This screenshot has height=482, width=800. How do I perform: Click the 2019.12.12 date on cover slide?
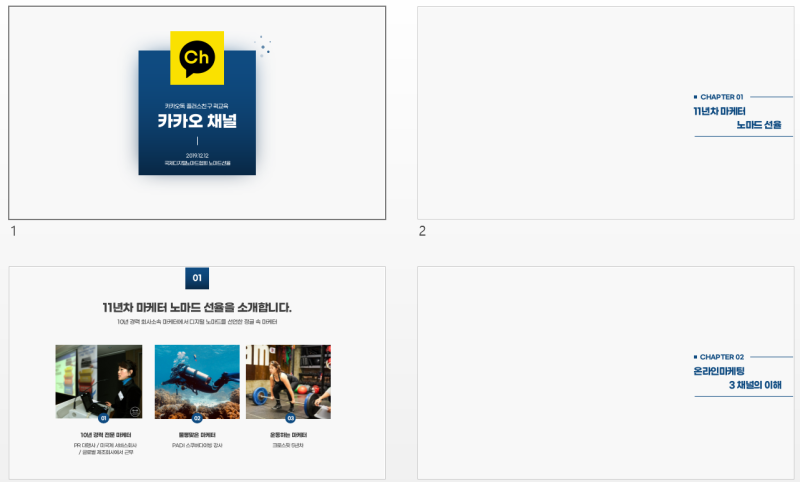pos(197,156)
